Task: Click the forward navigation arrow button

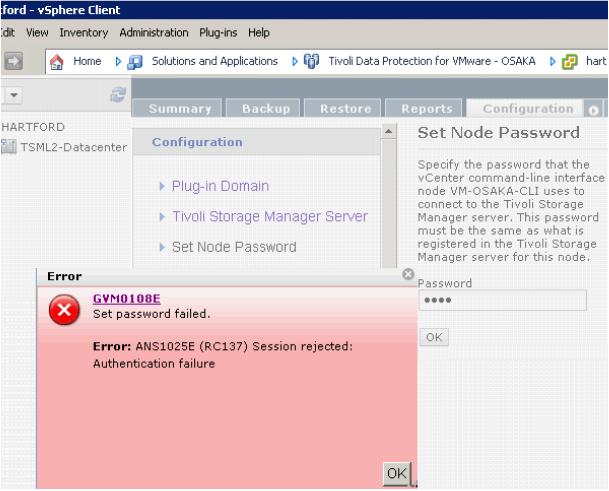Action: coord(13,61)
